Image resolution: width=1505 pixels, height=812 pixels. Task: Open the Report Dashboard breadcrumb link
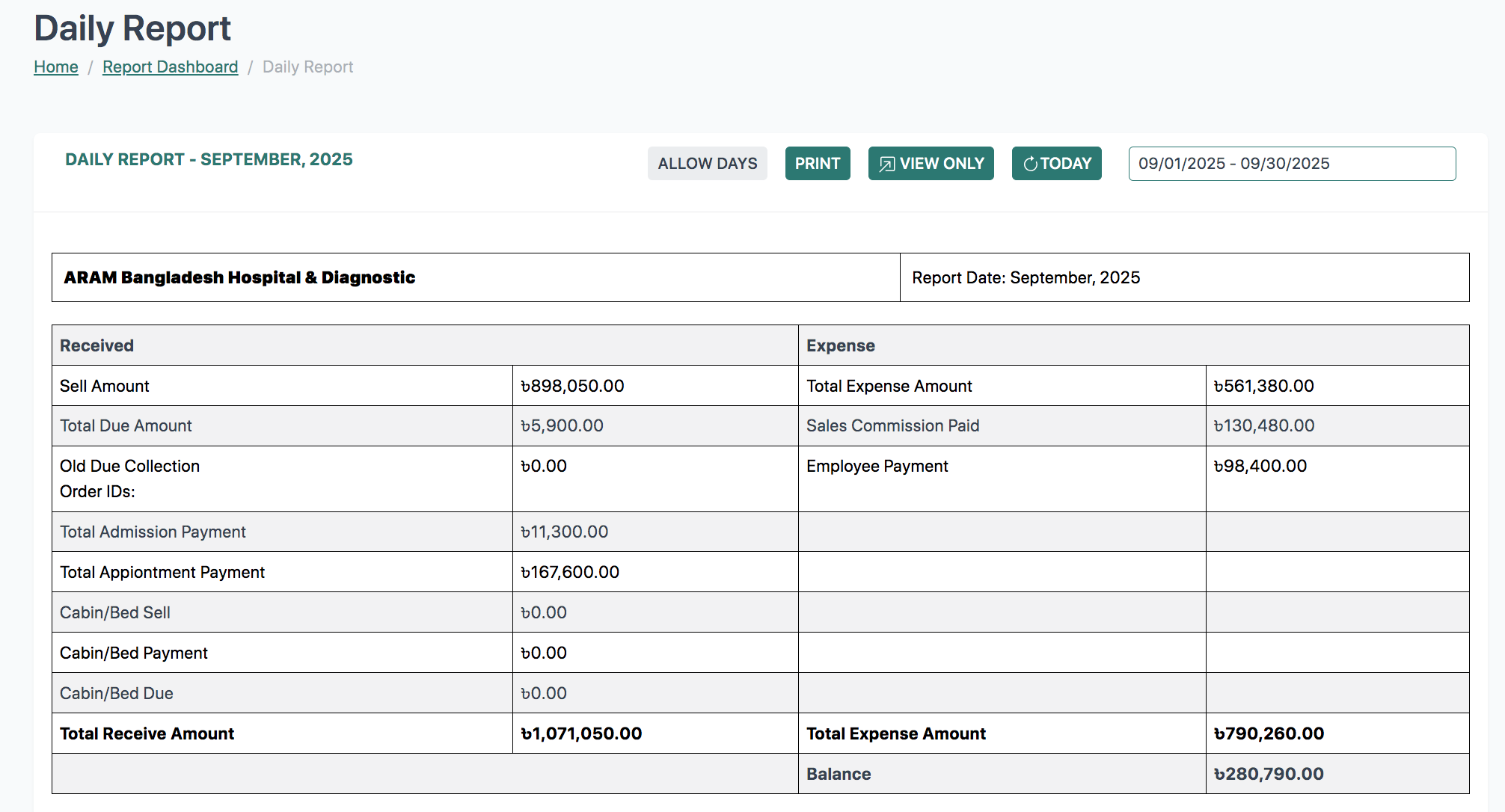(x=170, y=67)
